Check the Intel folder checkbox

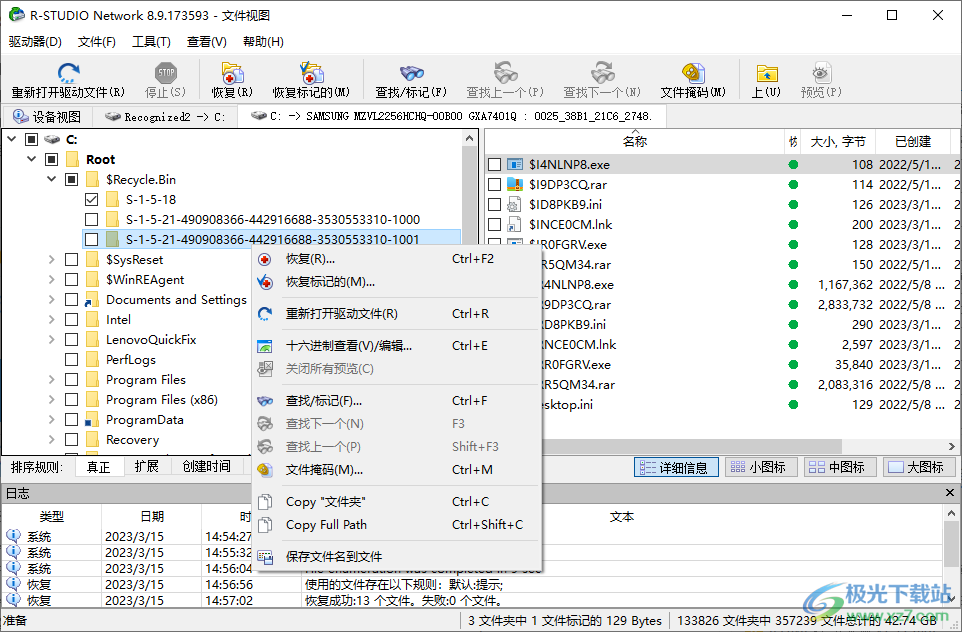coord(71,321)
